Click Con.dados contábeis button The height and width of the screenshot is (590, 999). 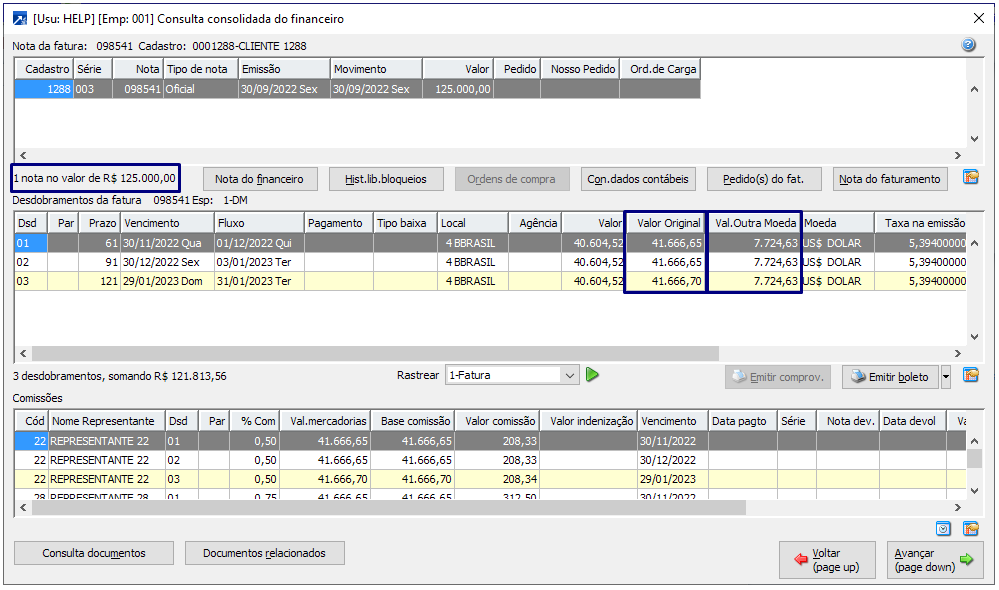pos(638,179)
